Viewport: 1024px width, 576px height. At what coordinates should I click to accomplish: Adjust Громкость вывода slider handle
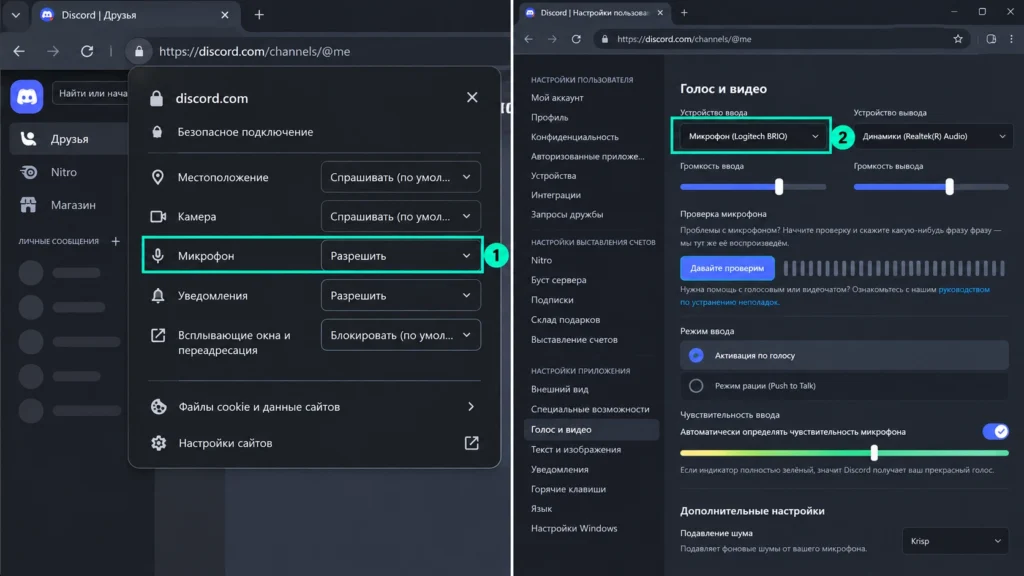950,187
